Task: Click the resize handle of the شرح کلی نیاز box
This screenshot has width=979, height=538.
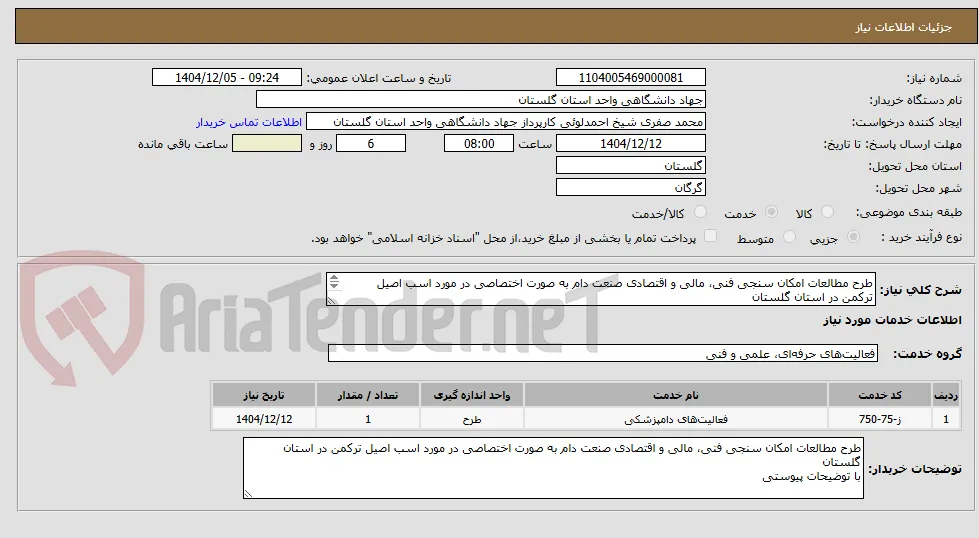Action: tap(331, 301)
